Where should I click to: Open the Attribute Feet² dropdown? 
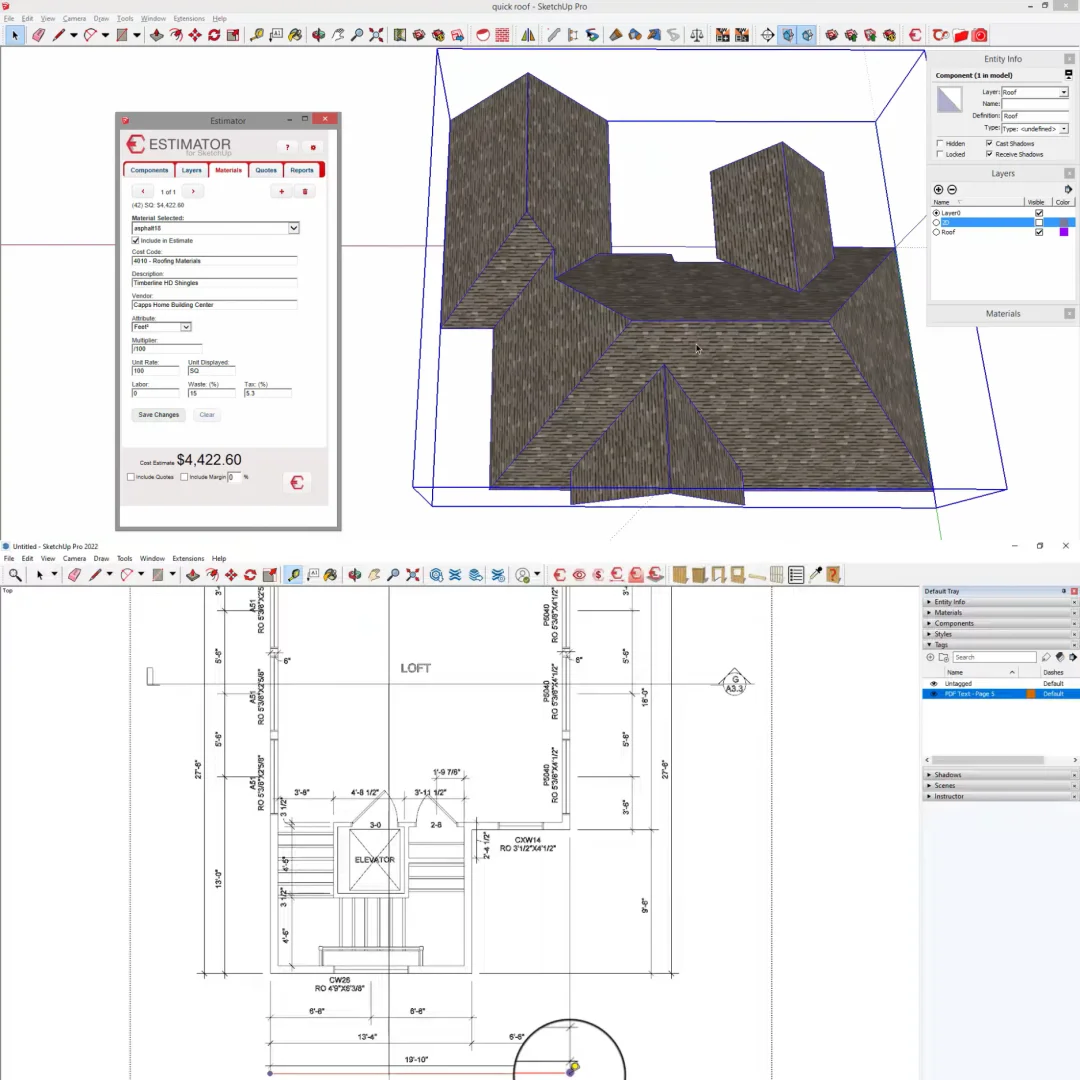point(185,327)
